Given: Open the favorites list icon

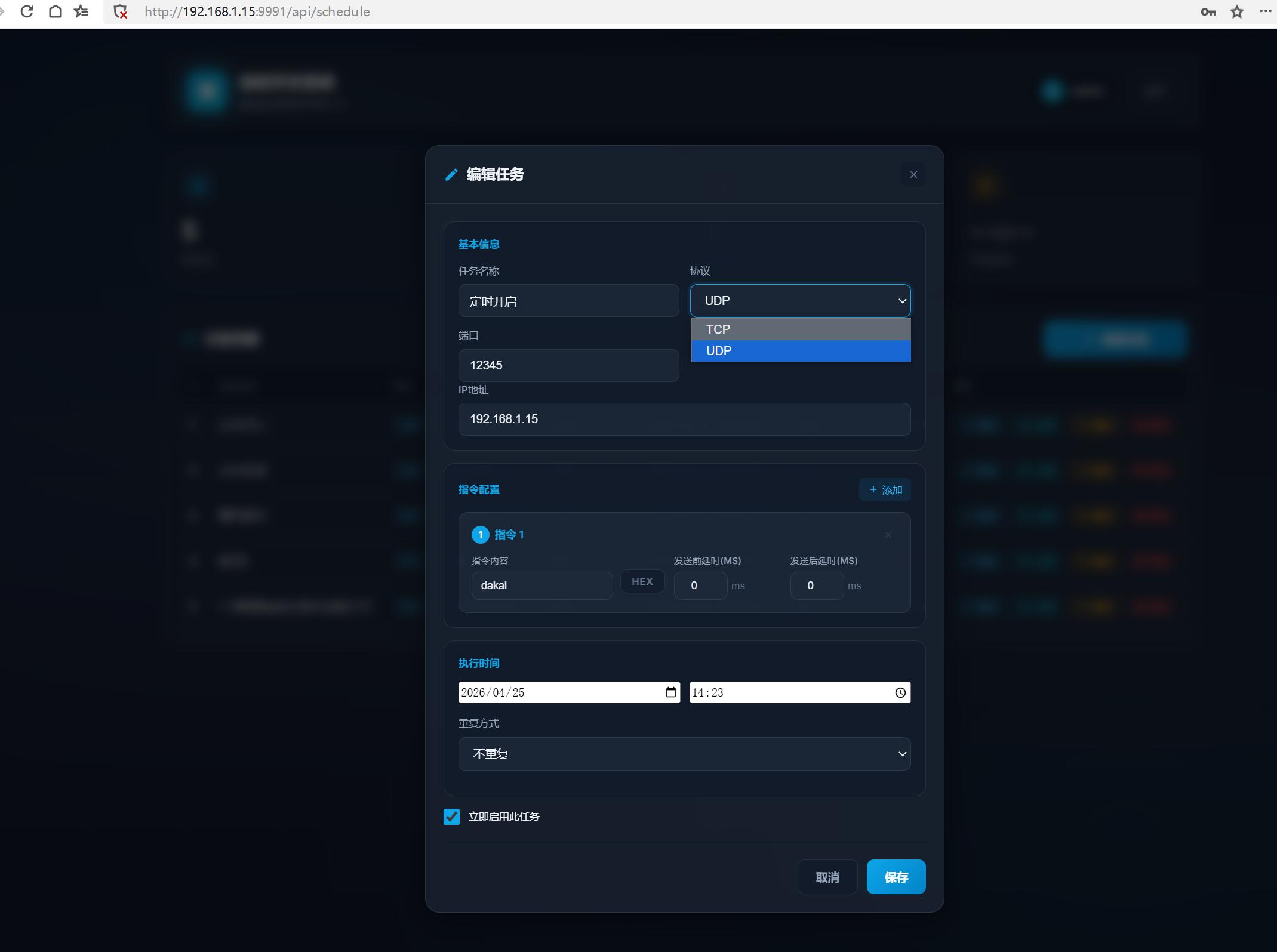Looking at the screenshot, I should [81, 11].
